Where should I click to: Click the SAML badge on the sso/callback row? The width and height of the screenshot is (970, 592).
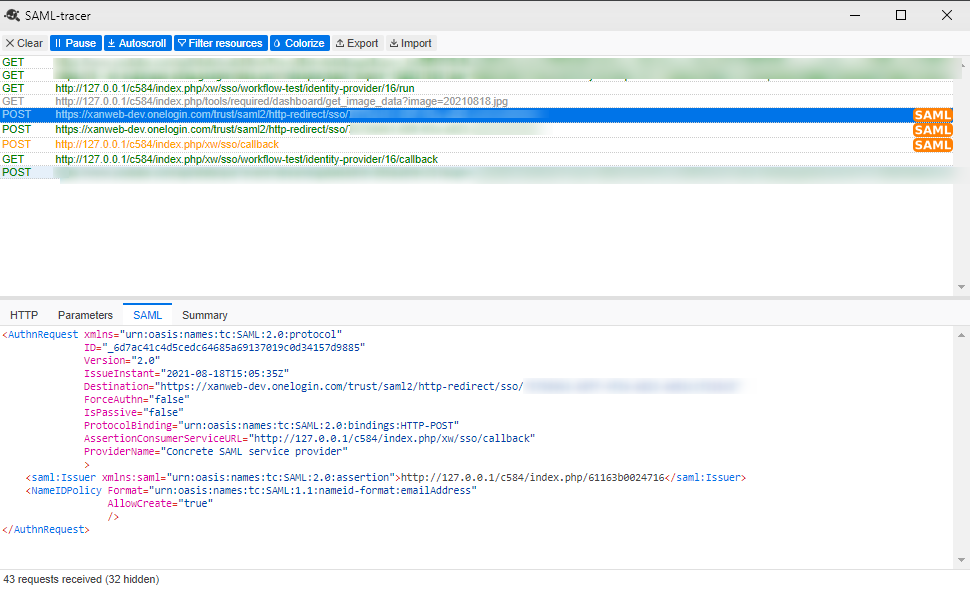click(932, 145)
